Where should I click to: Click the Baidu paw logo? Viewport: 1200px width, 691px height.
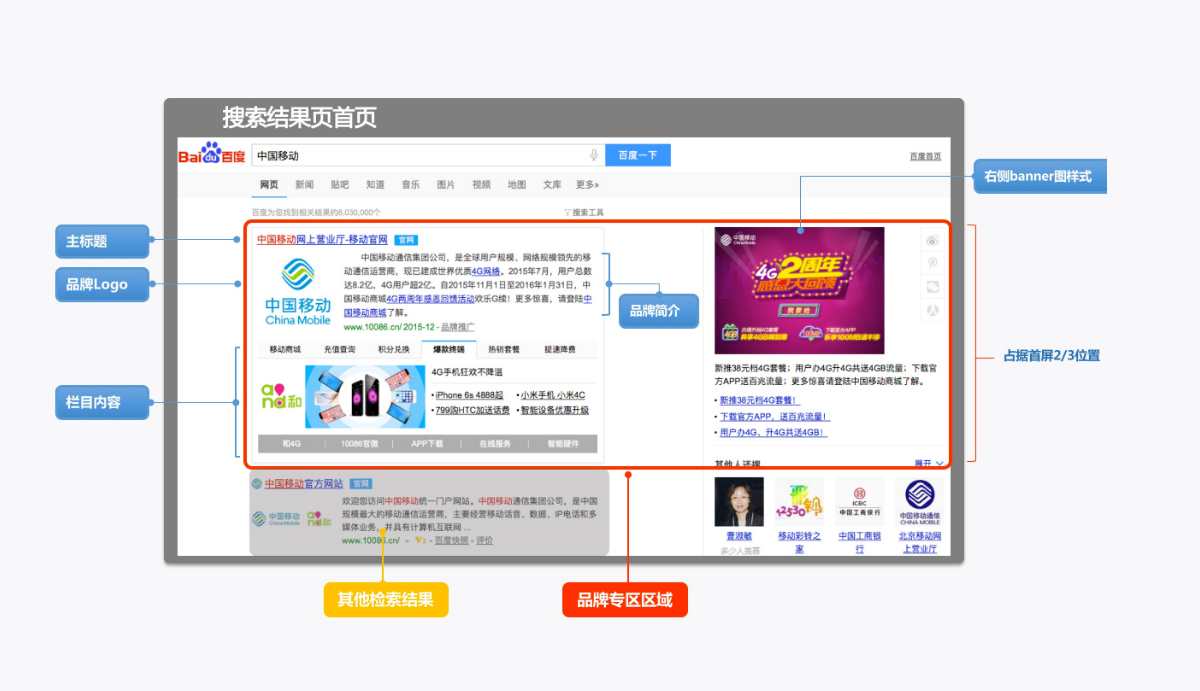[x=211, y=155]
